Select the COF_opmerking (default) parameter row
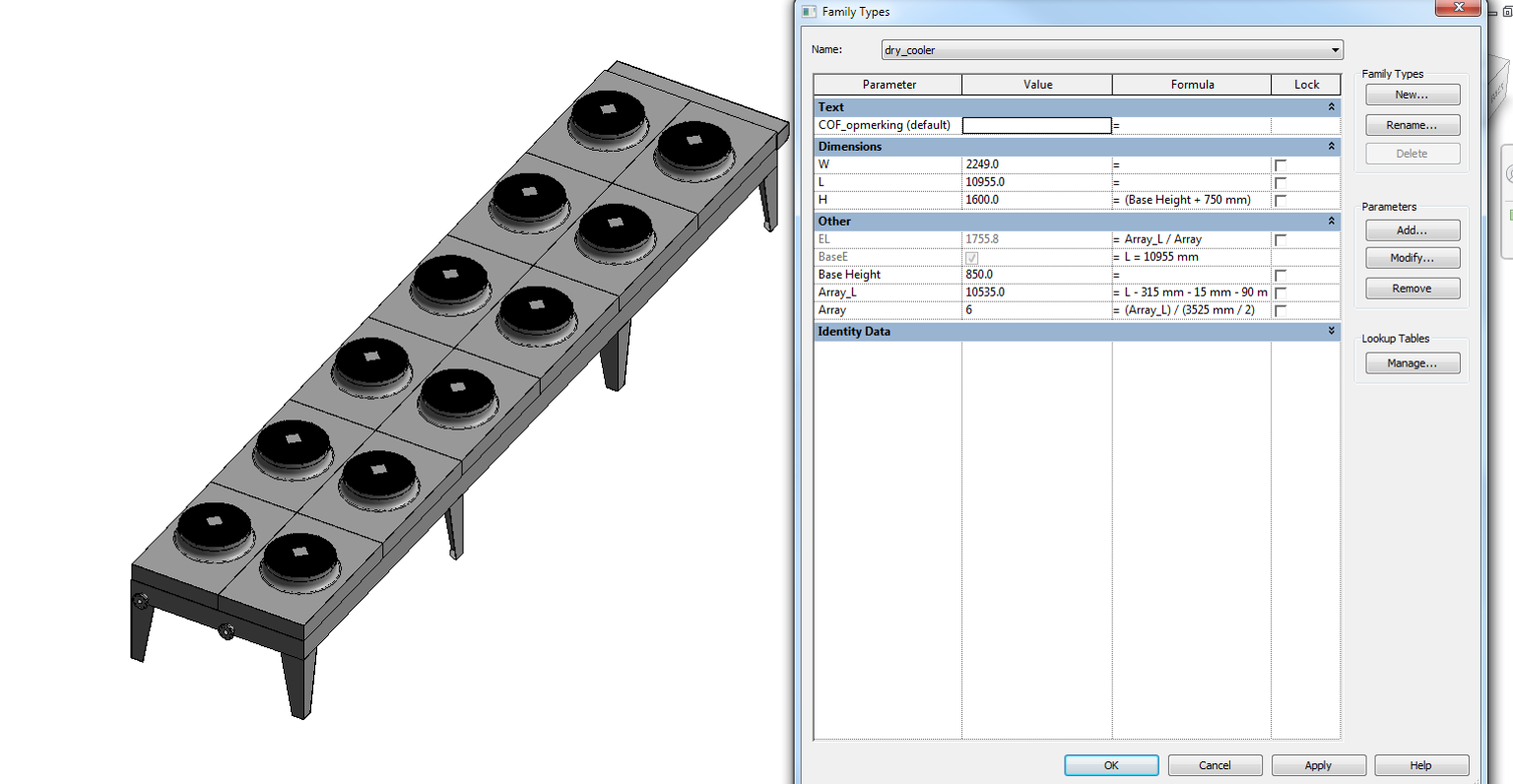 pos(885,125)
